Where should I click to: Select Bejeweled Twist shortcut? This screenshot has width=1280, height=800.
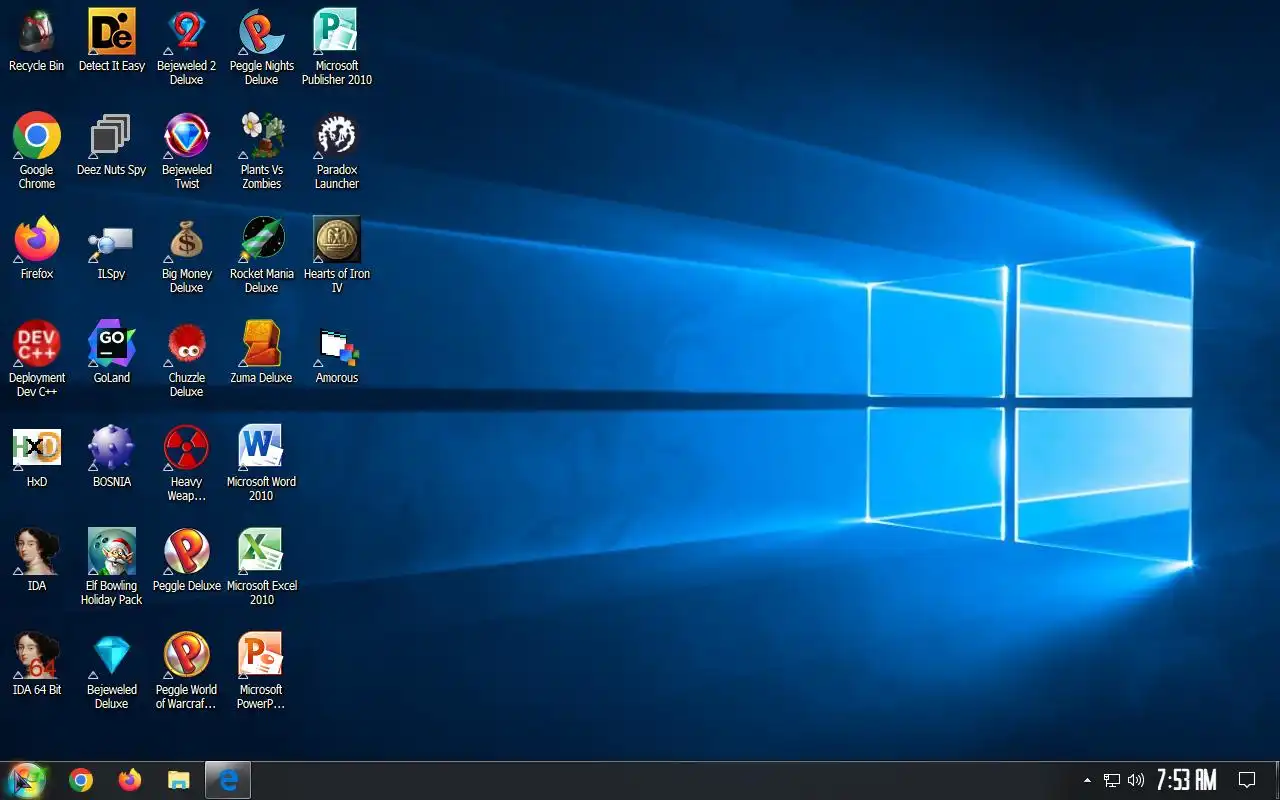[186, 152]
